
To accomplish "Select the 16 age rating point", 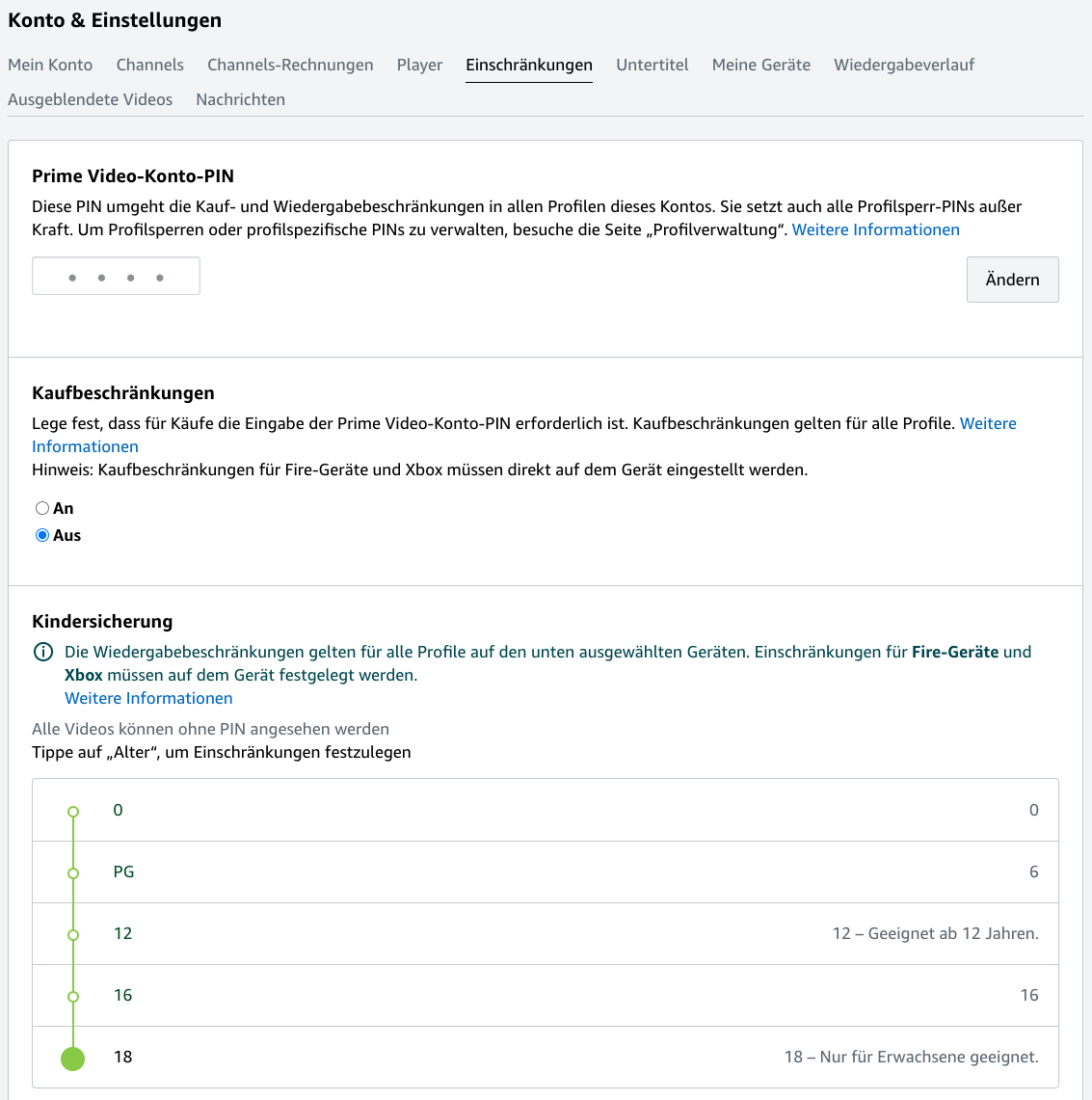I will point(73,997).
